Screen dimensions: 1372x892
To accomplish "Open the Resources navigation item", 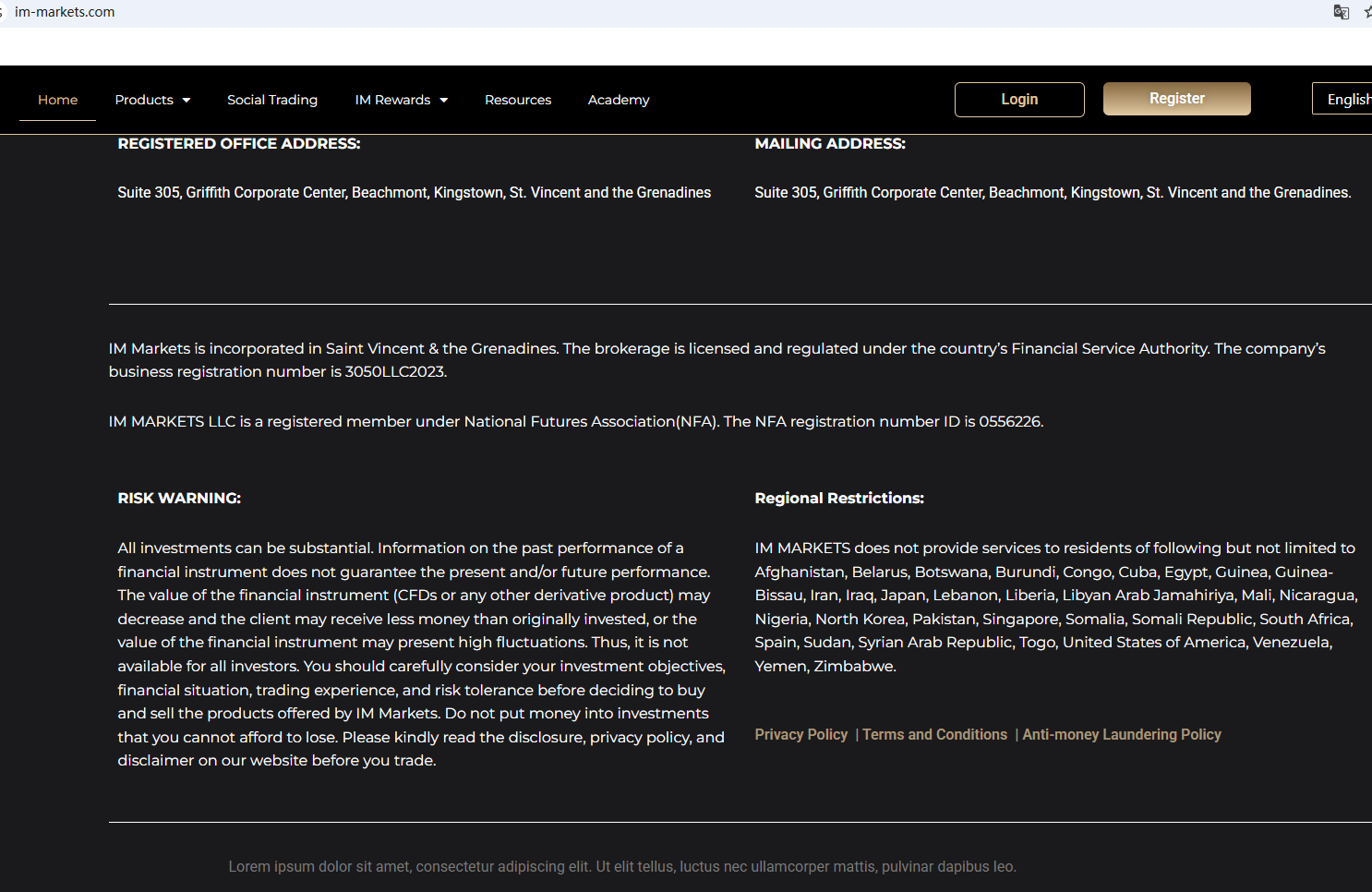I will point(518,100).
